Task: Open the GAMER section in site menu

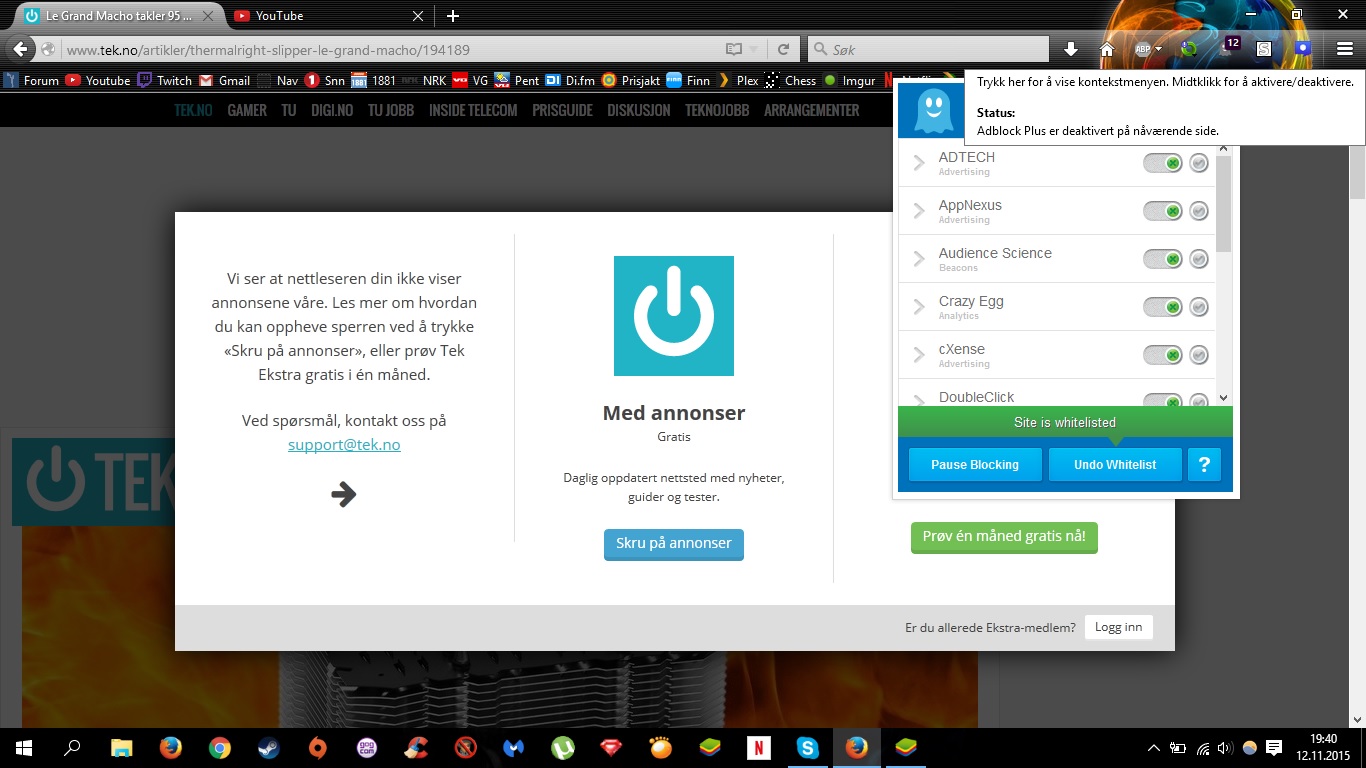Action: point(247,110)
